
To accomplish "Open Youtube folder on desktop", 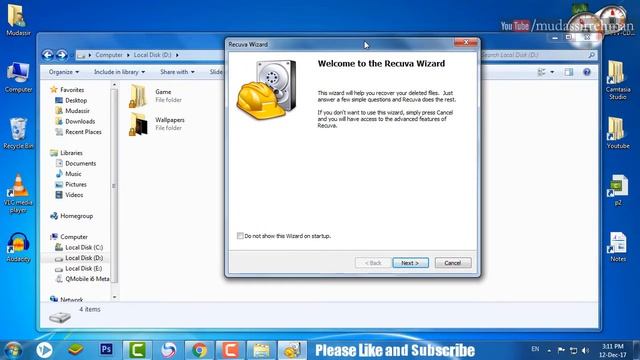I will 618,133.
